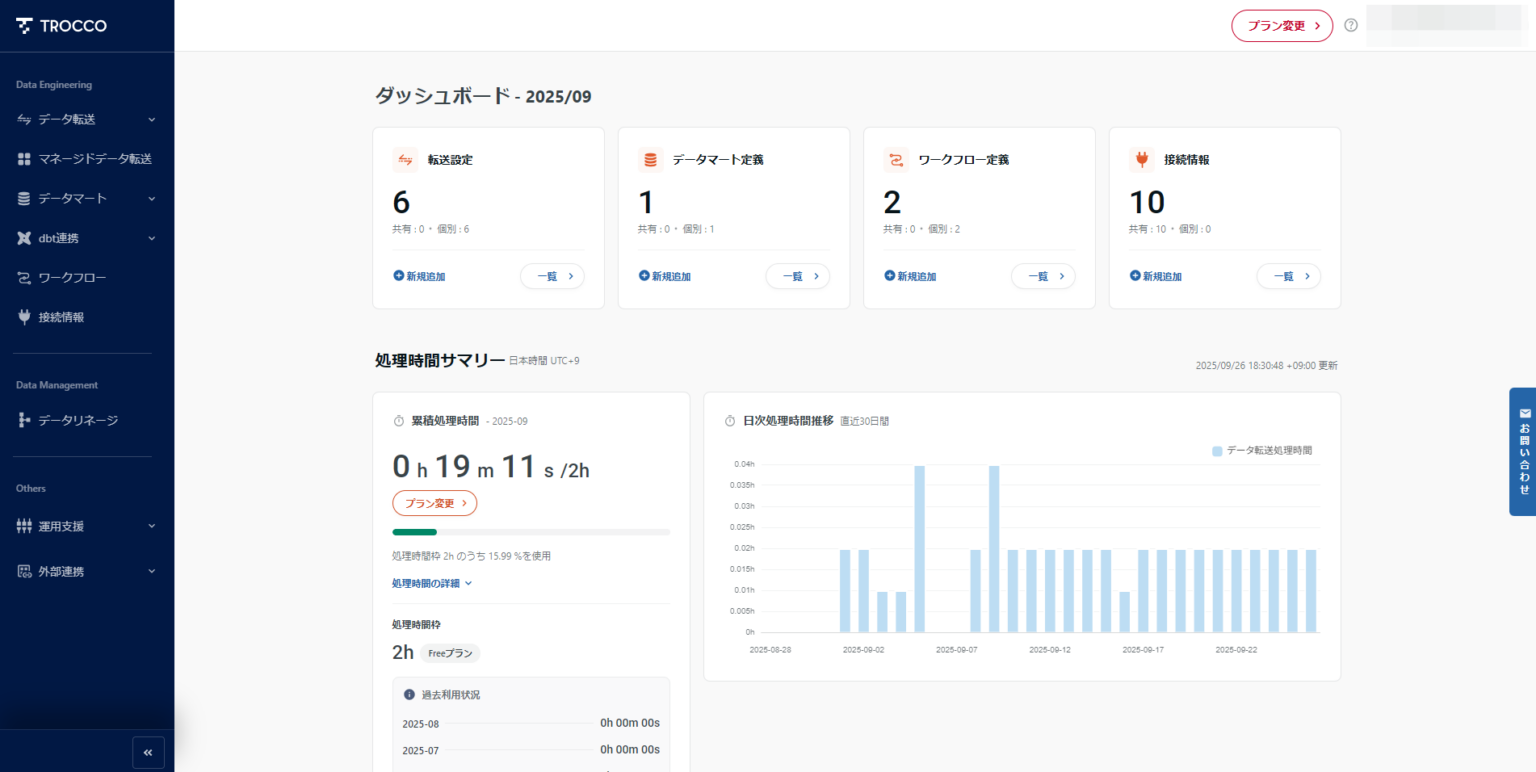
Task: Click the プラン変更 button in the header
Action: pos(1282,25)
